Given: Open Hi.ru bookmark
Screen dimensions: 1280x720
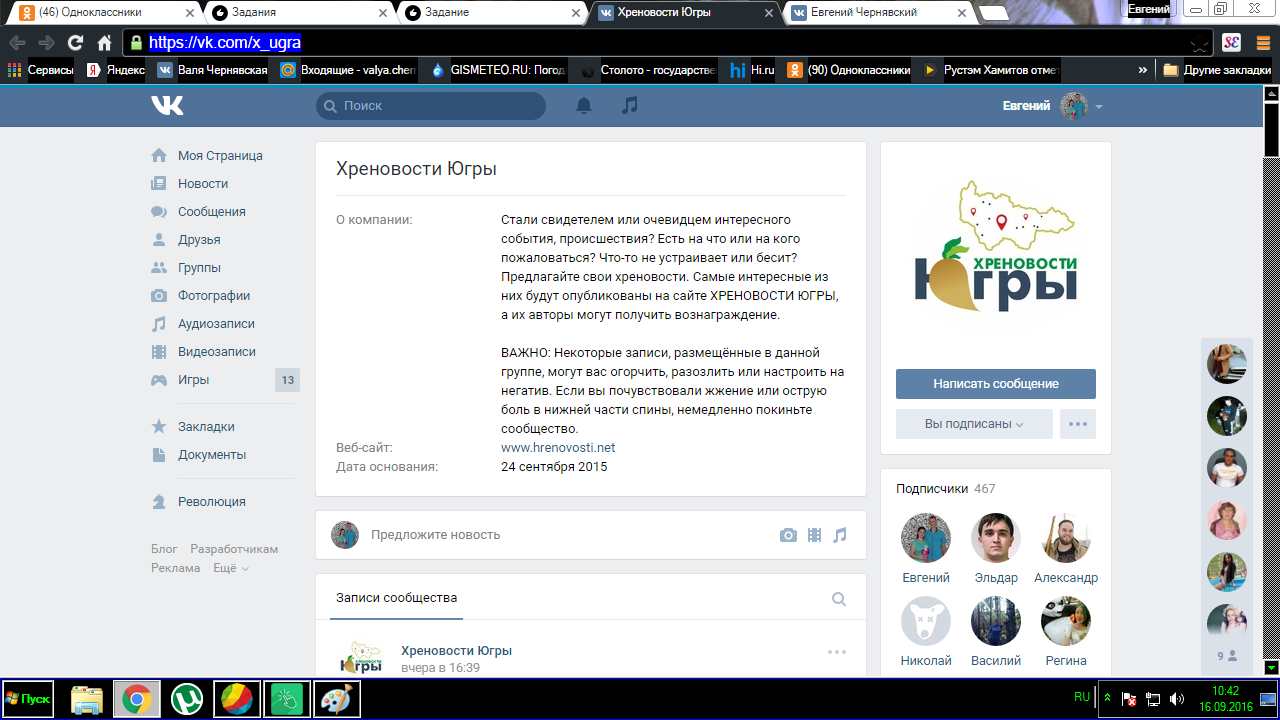Looking at the screenshot, I should [x=752, y=70].
